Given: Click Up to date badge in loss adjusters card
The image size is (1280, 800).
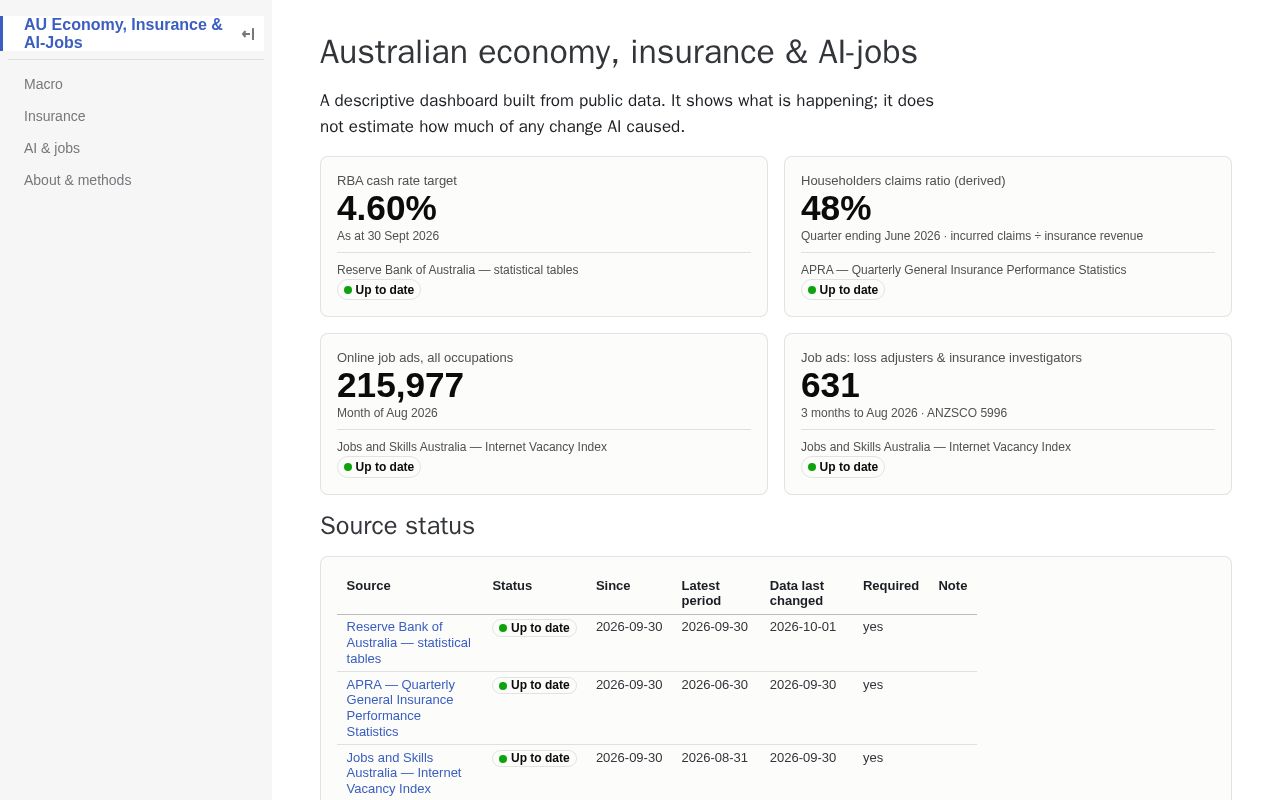Looking at the screenshot, I should [x=843, y=467].
